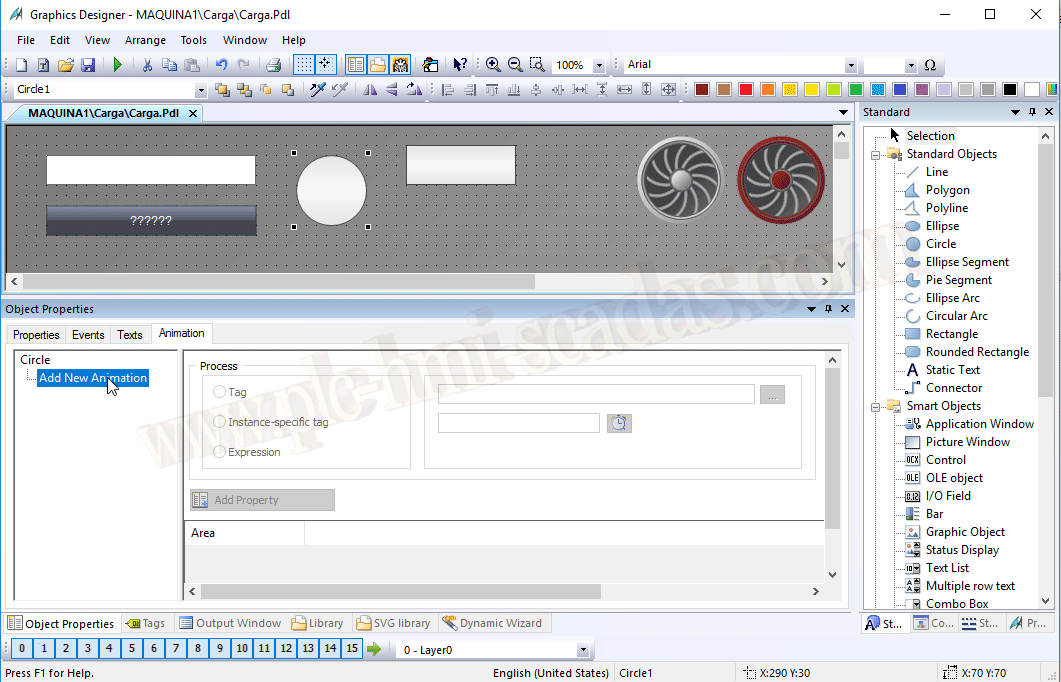The height and width of the screenshot is (682, 1061).
Task: Open the Arial font dropdown
Action: click(851, 65)
